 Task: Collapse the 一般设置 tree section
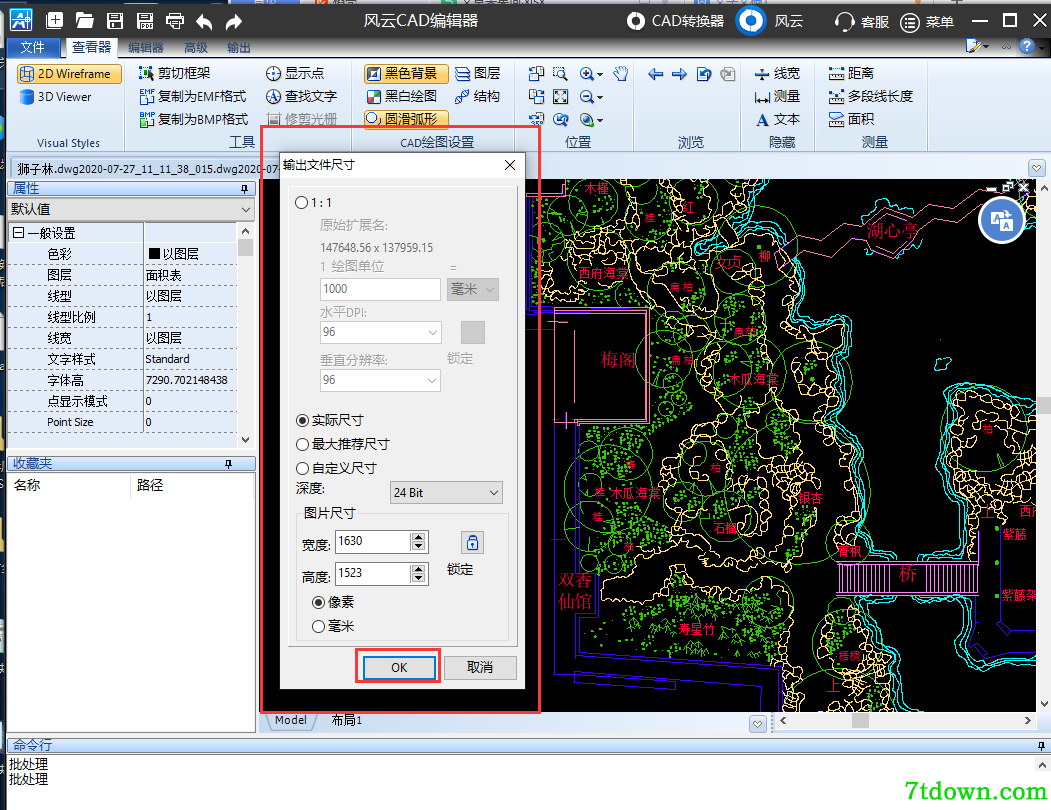(x=18, y=233)
